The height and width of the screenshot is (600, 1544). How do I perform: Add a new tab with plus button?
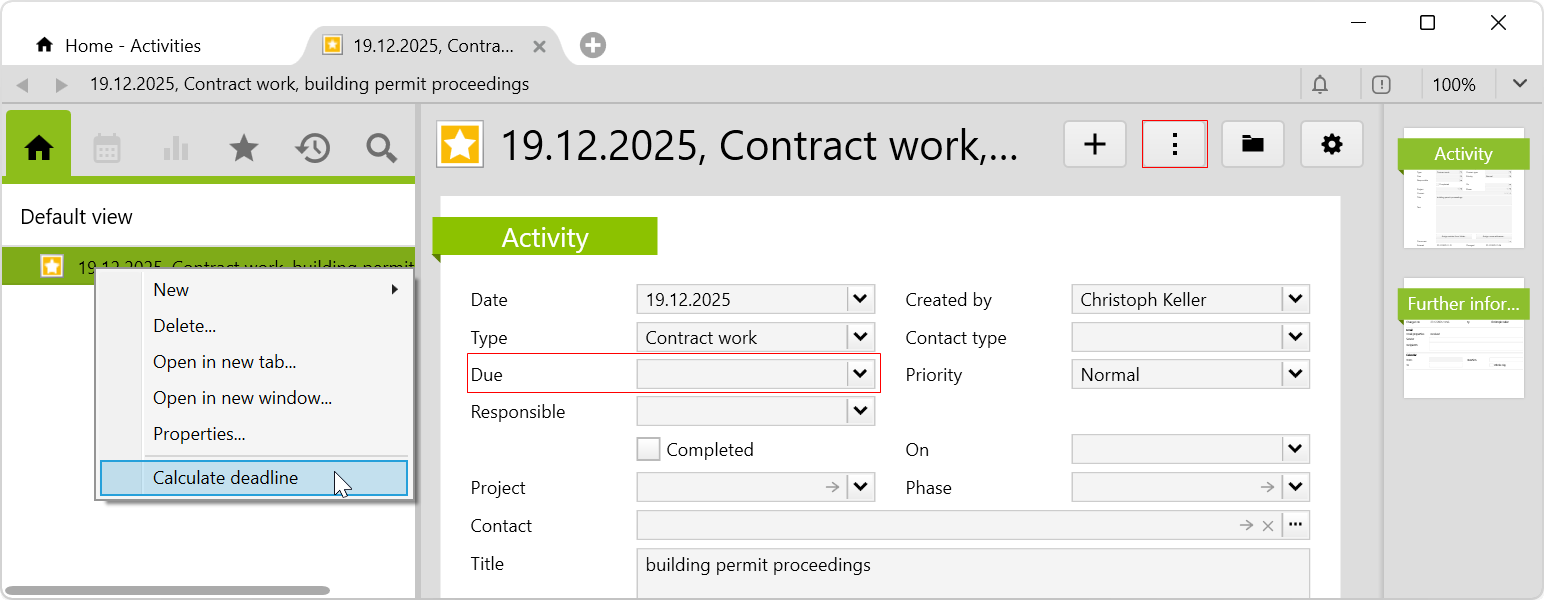pos(593,45)
